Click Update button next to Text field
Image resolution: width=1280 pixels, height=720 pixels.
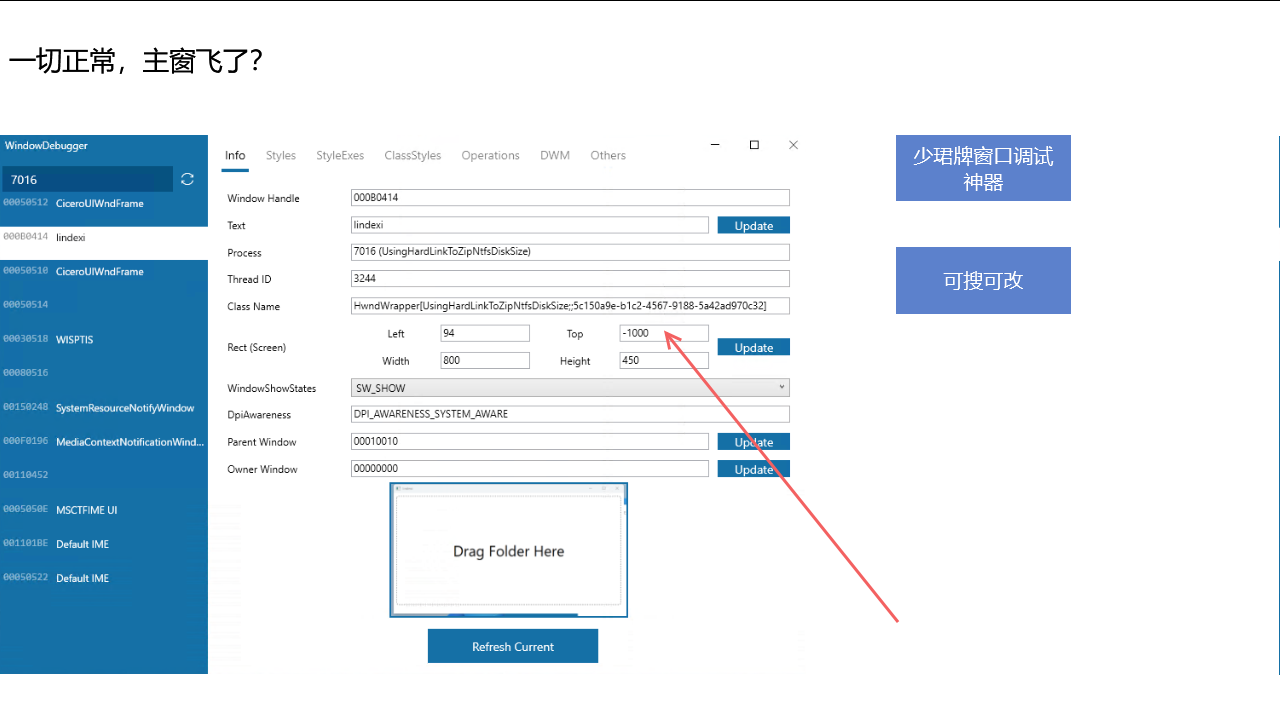[x=753, y=225]
